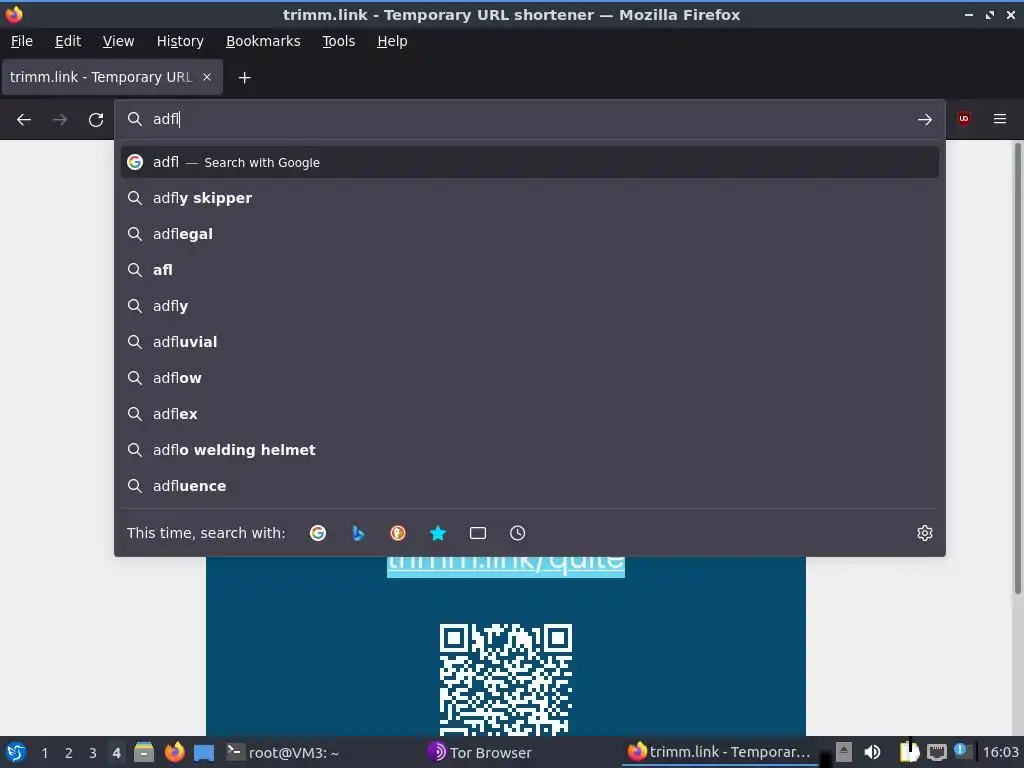Select 'adflow' suggestion

530,377
